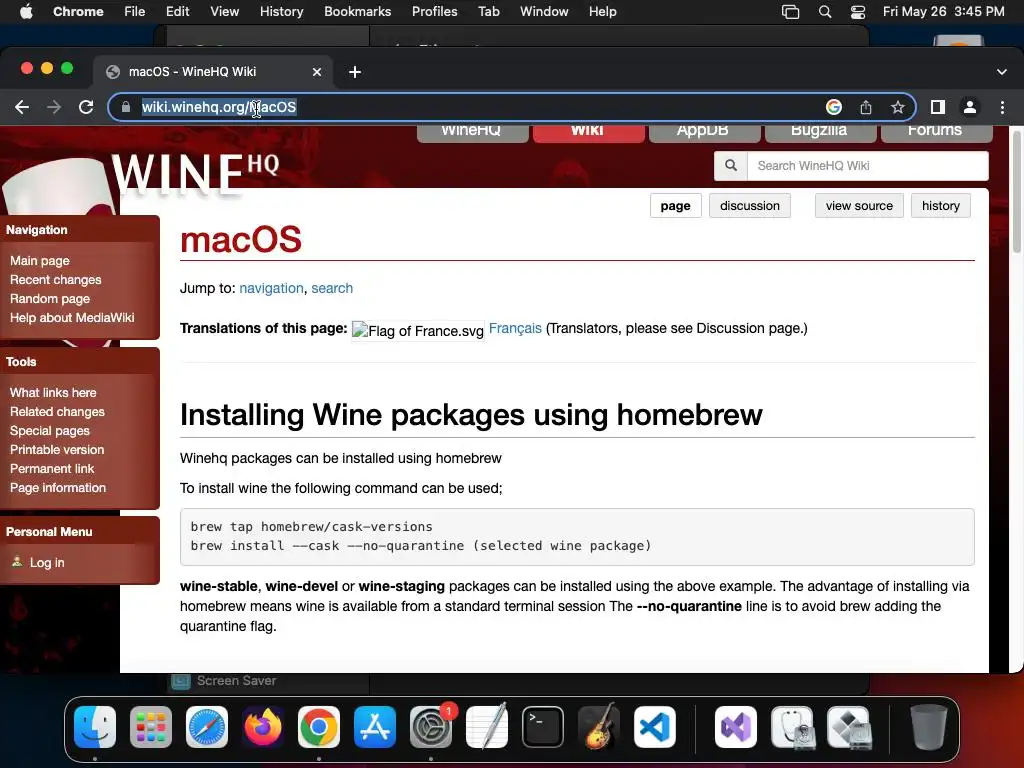This screenshot has width=1024, height=768.
Task: Open the Français translation link
Action: coord(515,328)
